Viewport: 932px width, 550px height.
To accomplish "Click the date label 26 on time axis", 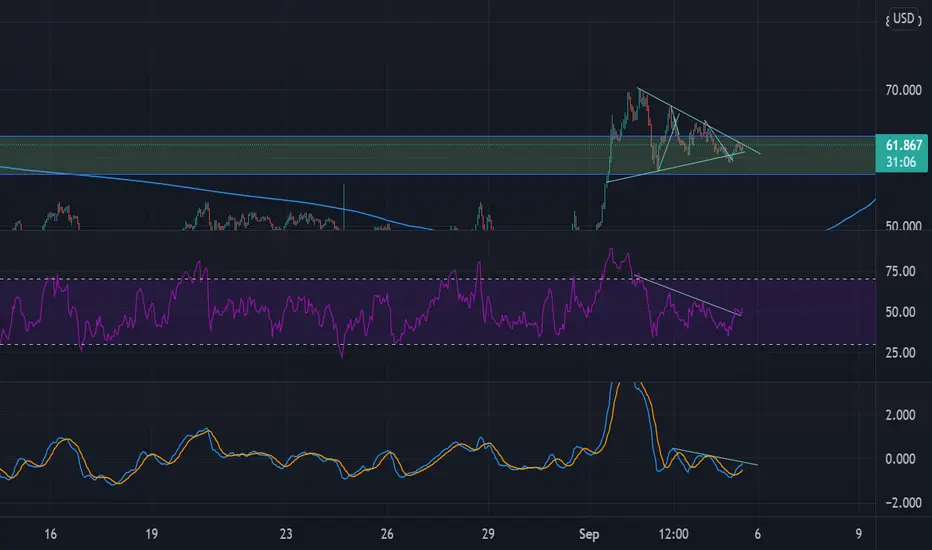I will click(x=387, y=534).
